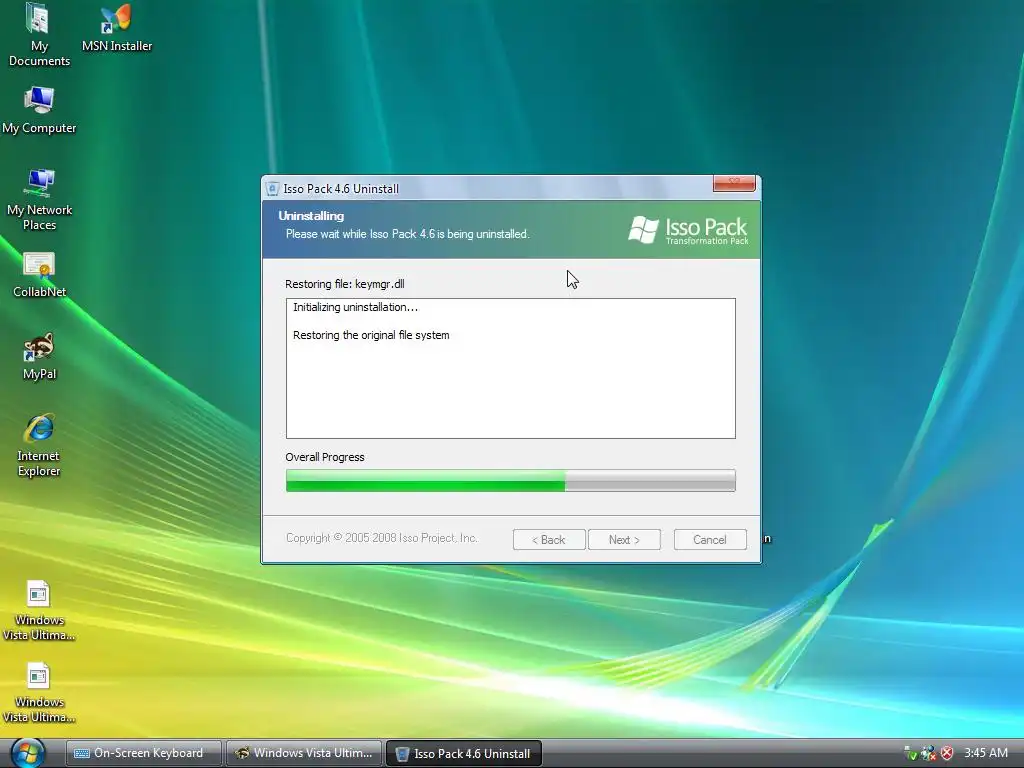
Task: Click the Next > button
Action: pyautogui.click(x=624, y=539)
